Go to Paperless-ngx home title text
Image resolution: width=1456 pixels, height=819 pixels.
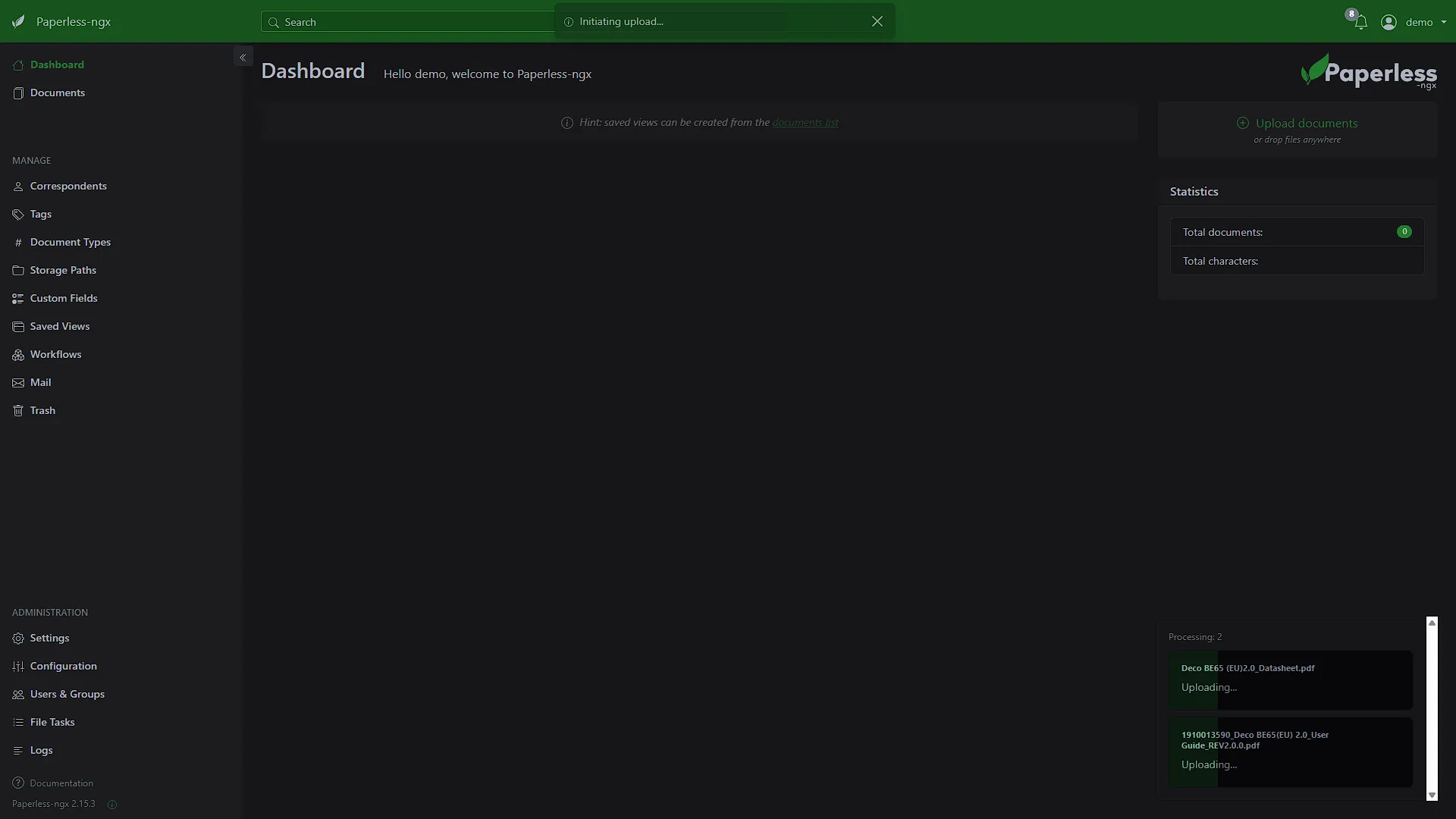coord(74,22)
